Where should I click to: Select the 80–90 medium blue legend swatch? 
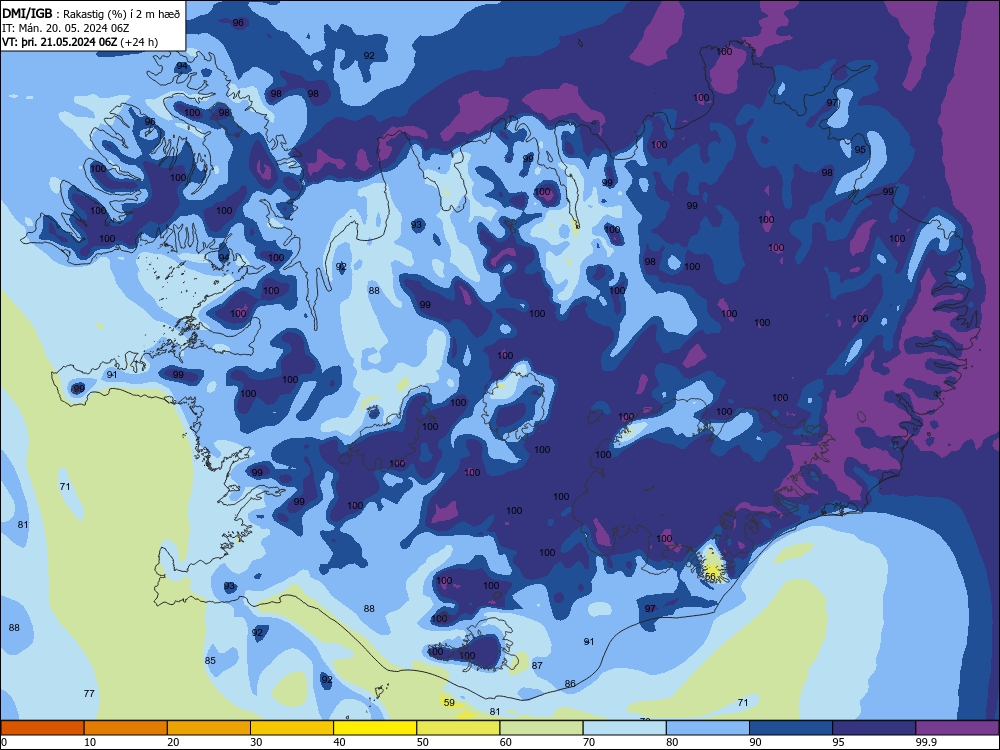(x=708, y=728)
